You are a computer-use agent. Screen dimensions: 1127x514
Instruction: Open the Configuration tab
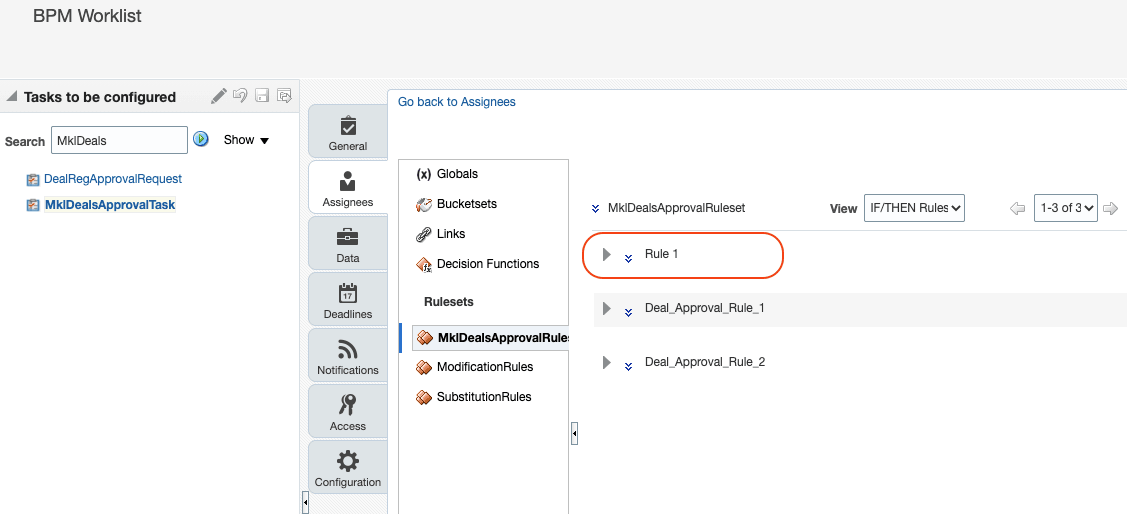pyautogui.click(x=348, y=468)
